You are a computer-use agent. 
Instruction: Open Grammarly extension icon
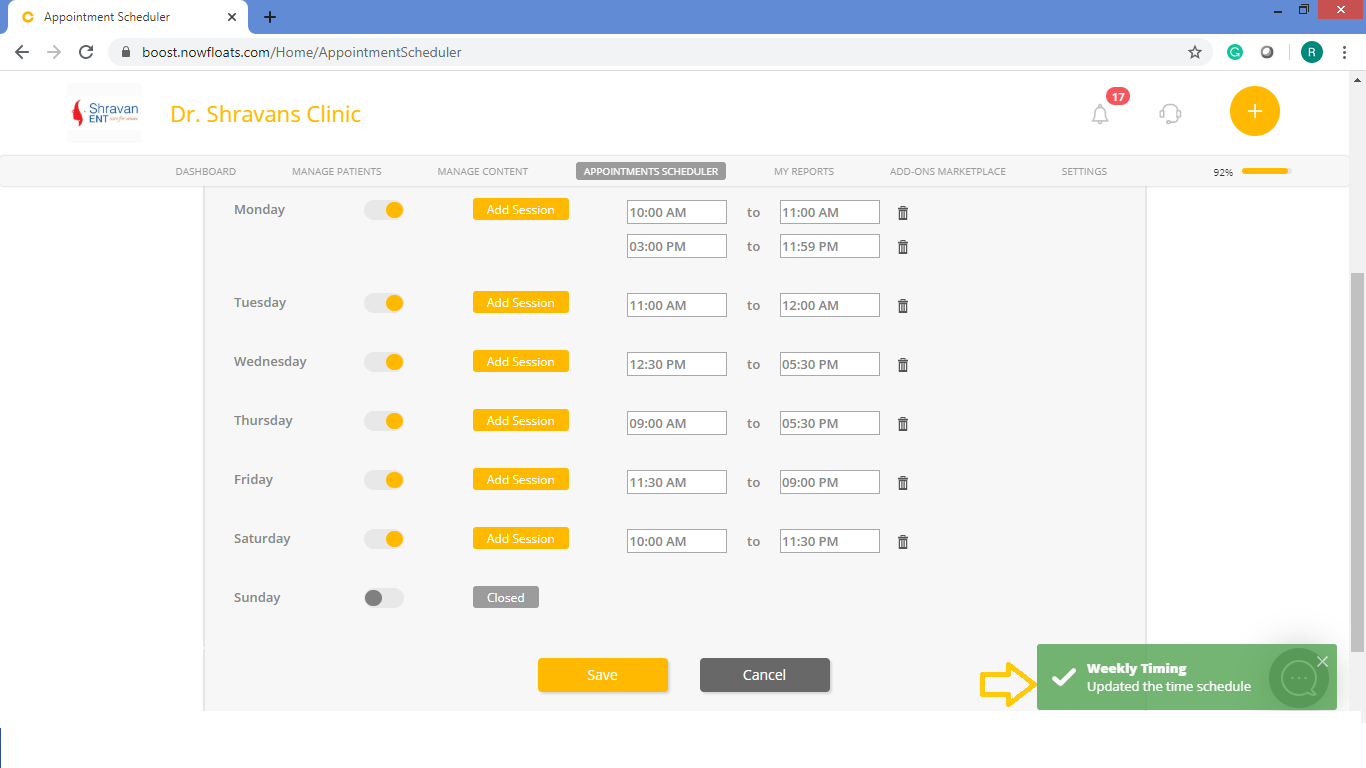[1235, 52]
